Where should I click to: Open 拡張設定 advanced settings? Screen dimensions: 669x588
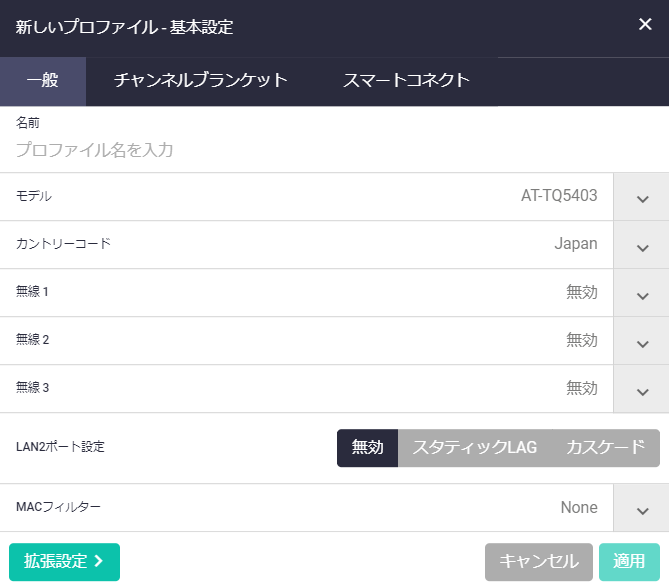point(64,562)
